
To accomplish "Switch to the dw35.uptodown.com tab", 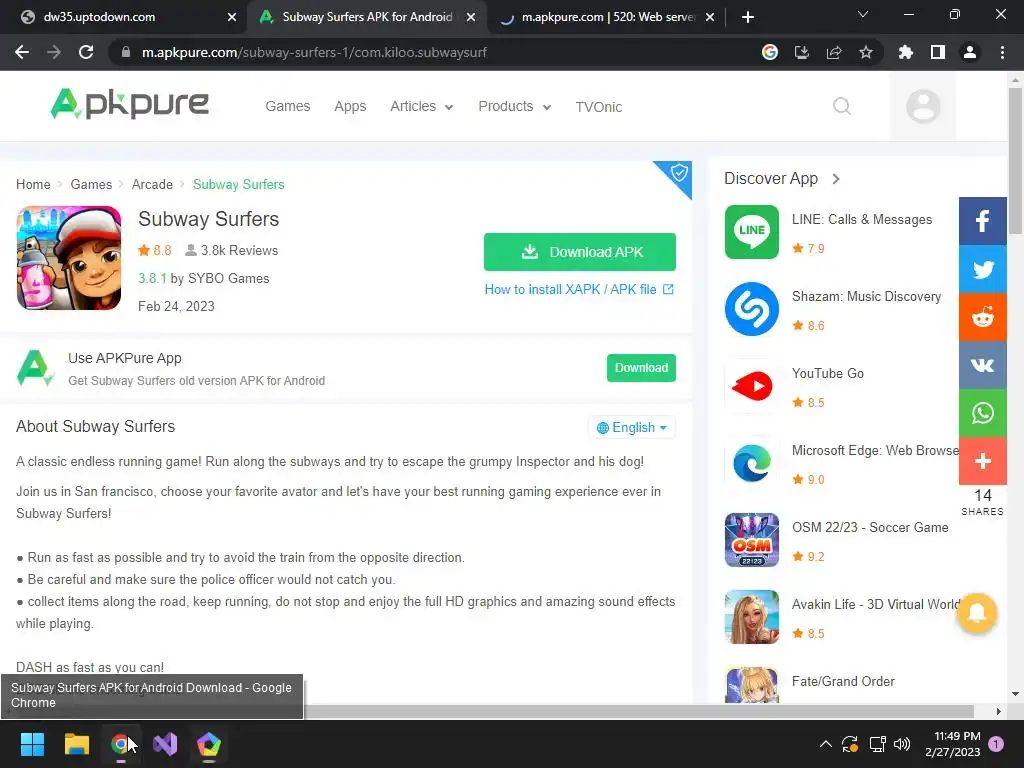I will pyautogui.click(x=121, y=17).
